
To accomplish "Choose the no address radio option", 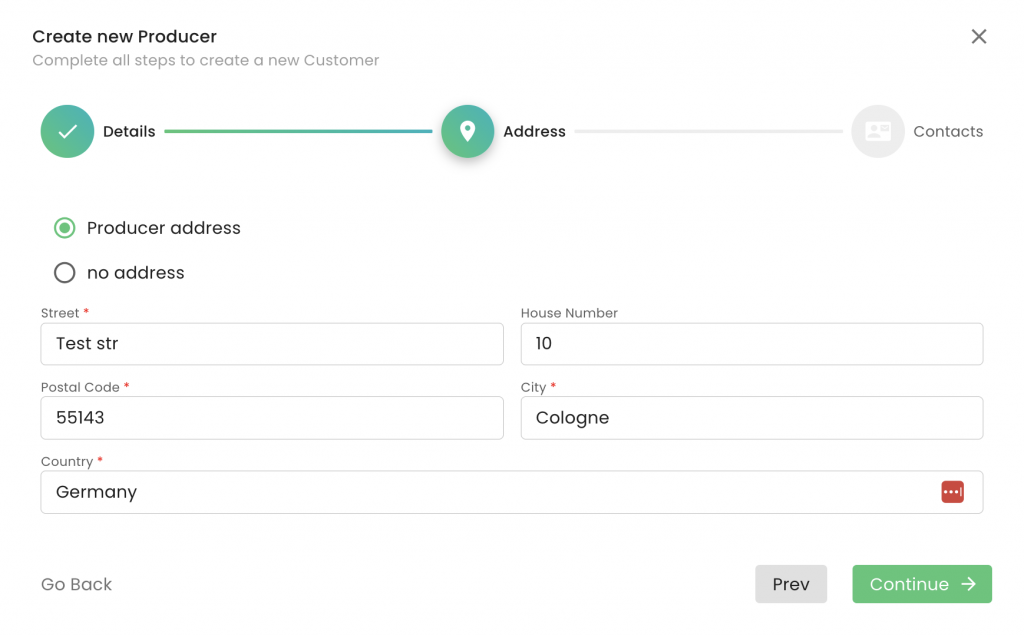I will [65, 273].
